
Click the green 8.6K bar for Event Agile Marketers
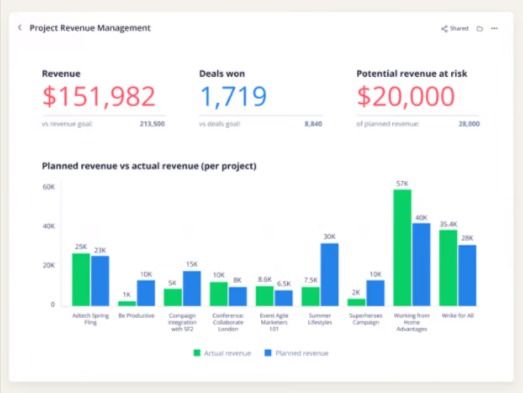265,296
